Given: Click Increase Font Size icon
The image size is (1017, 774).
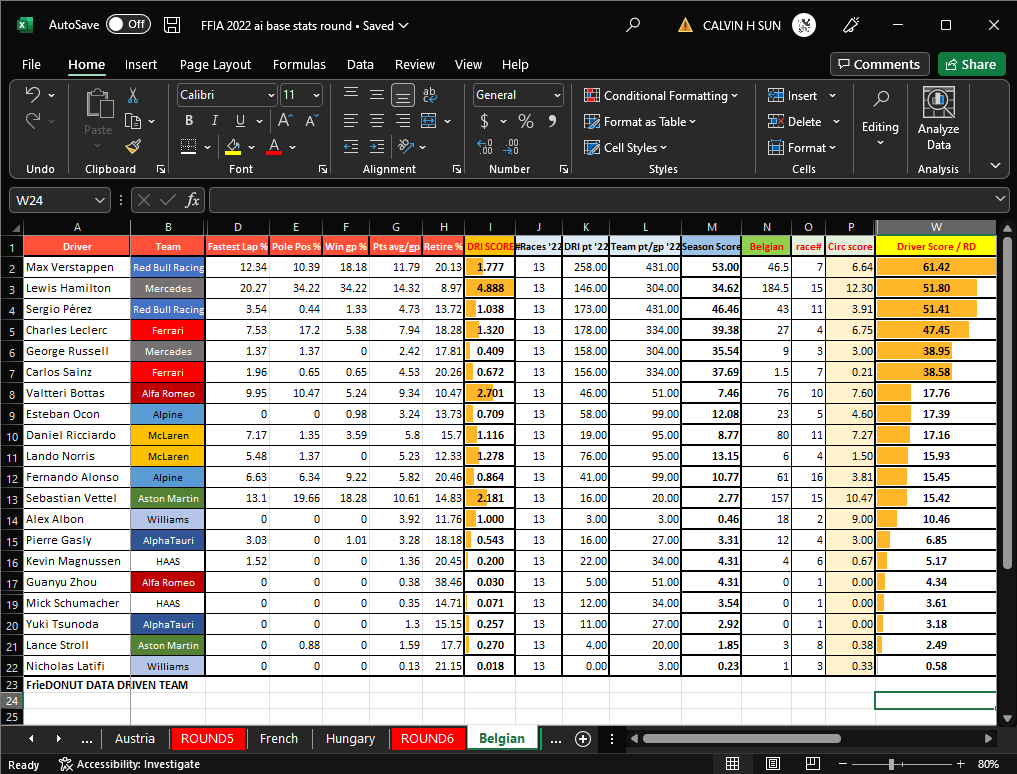Looking at the screenshot, I should [285, 121].
